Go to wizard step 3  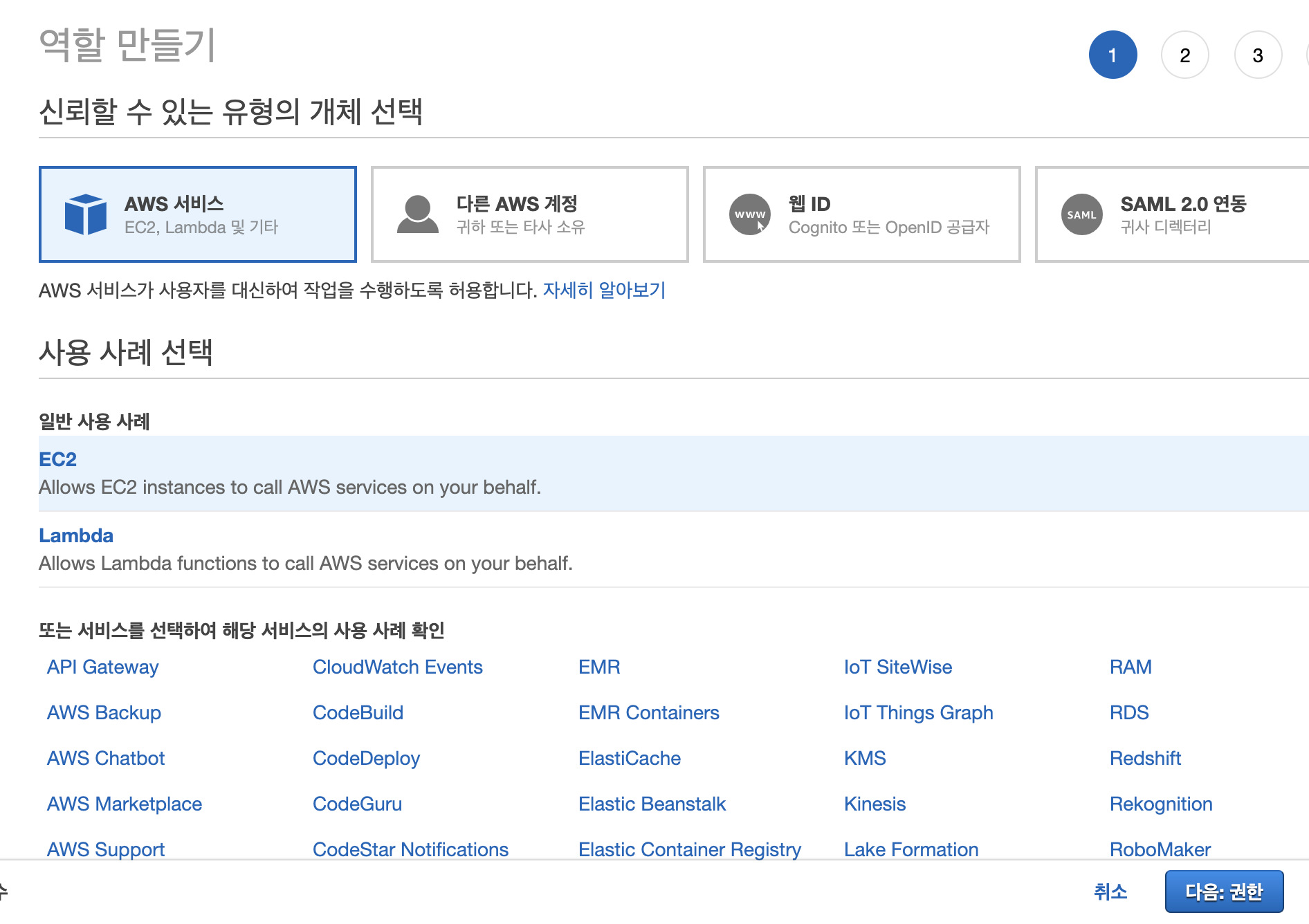click(1258, 55)
